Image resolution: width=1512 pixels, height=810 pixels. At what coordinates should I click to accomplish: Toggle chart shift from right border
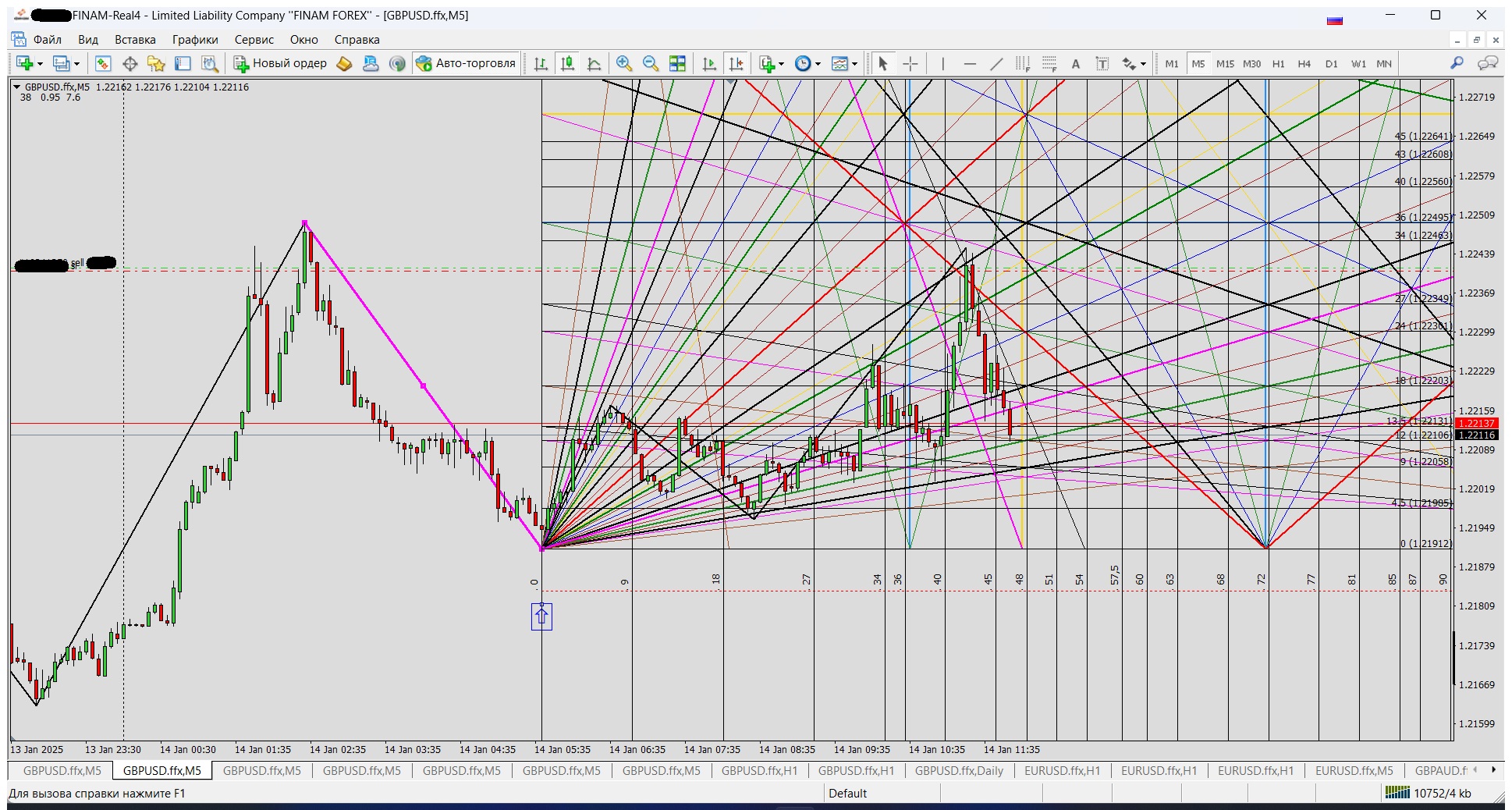[x=735, y=64]
